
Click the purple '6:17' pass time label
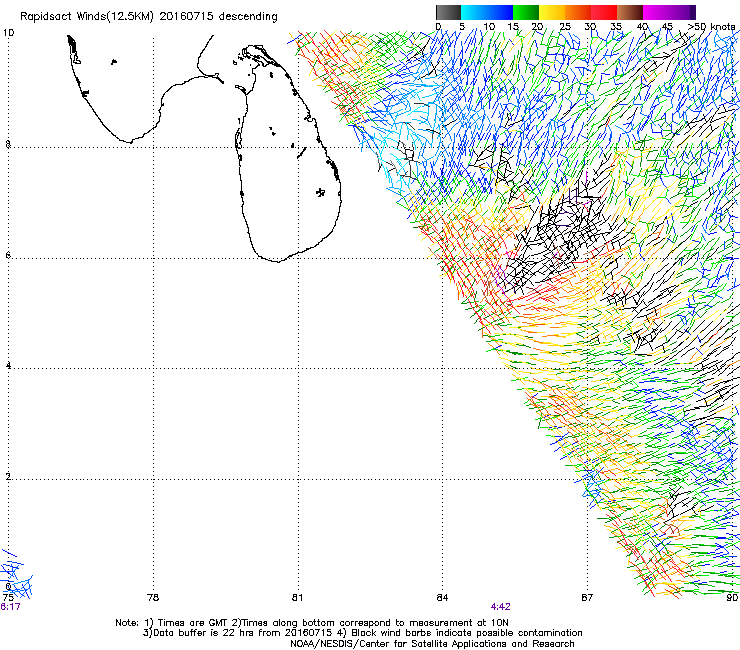tap(10, 607)
